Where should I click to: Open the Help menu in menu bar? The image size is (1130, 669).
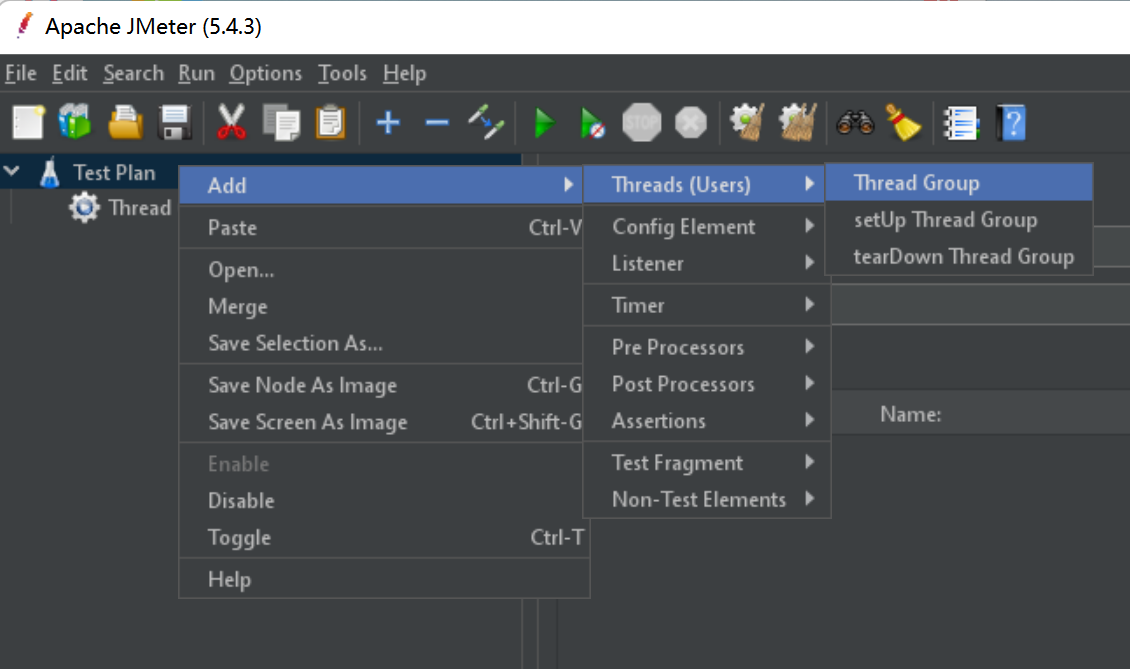(404, 74)
